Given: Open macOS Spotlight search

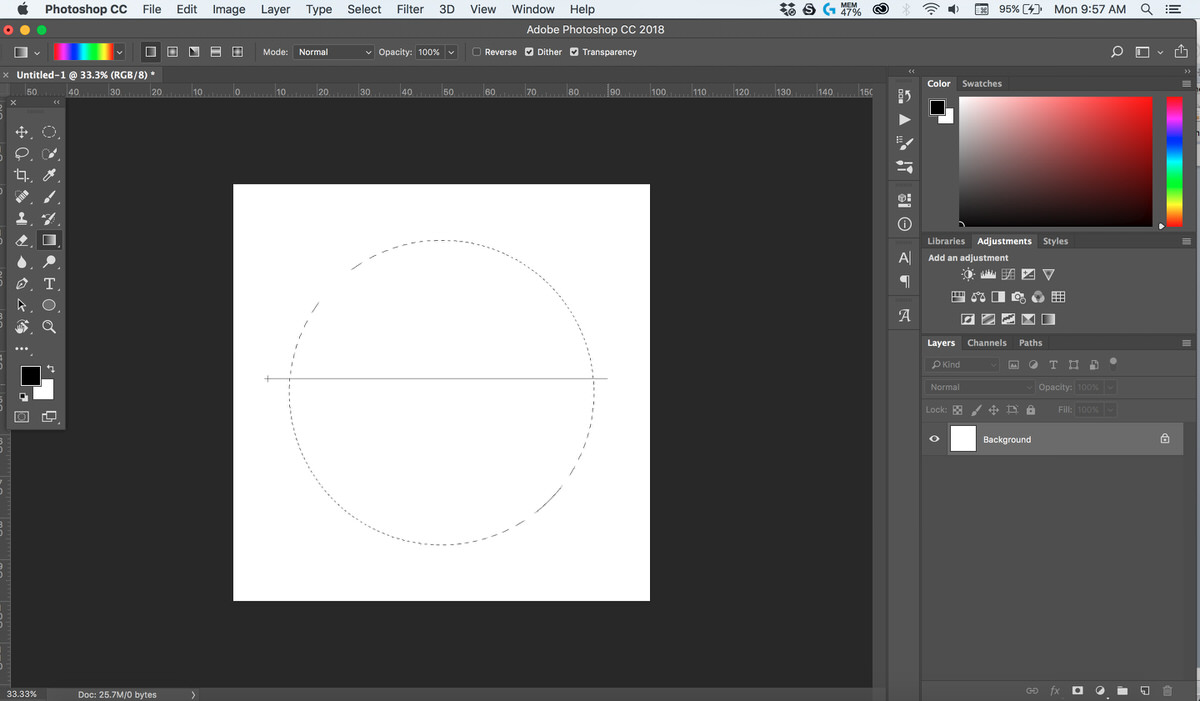Looking at the screenshot, I should (1146, 9).
